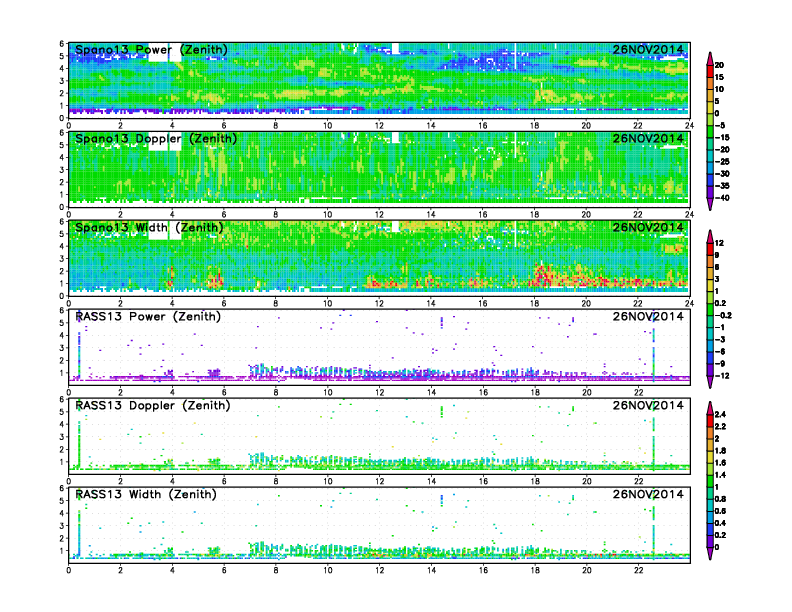Click the '-6' label on the middle colorbar
This screenshot has height=612, width=792.
(720, 351)
